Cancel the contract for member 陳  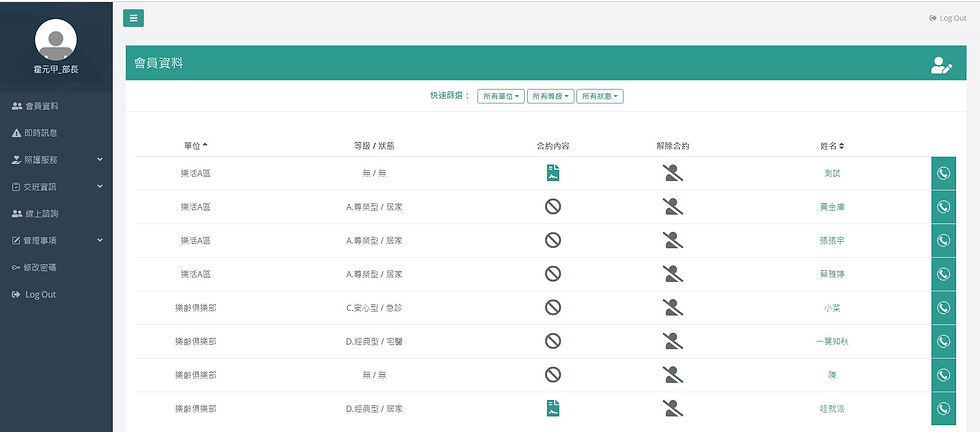coord(672,374)
